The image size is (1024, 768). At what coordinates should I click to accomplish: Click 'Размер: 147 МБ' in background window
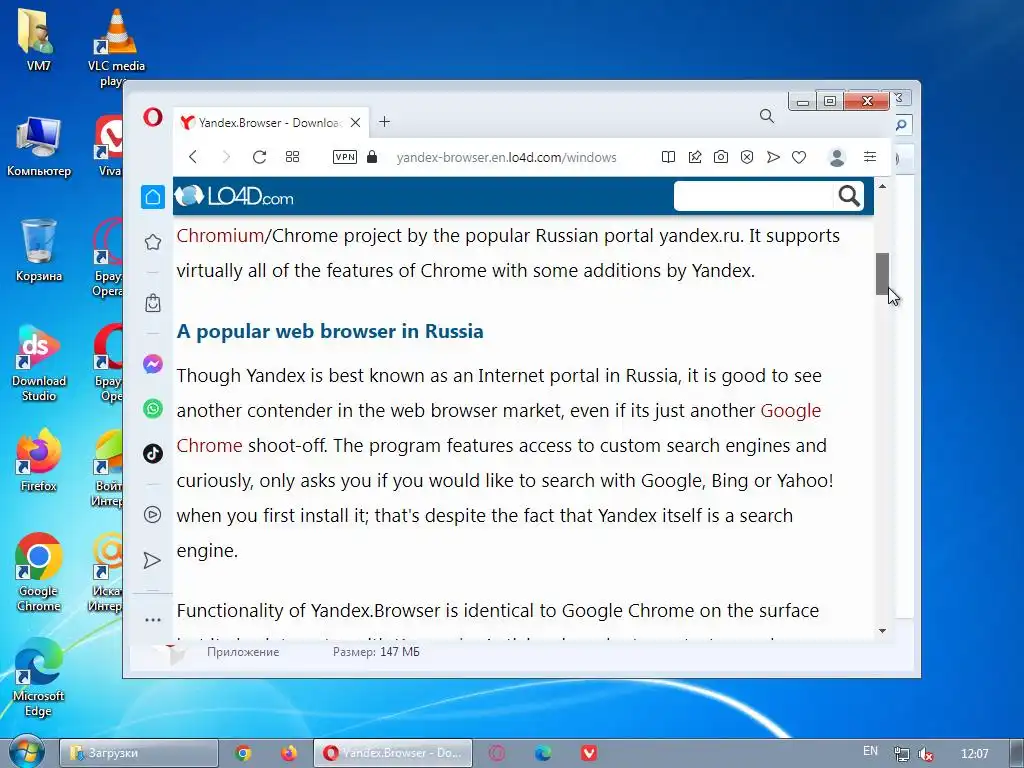point(376,652)
